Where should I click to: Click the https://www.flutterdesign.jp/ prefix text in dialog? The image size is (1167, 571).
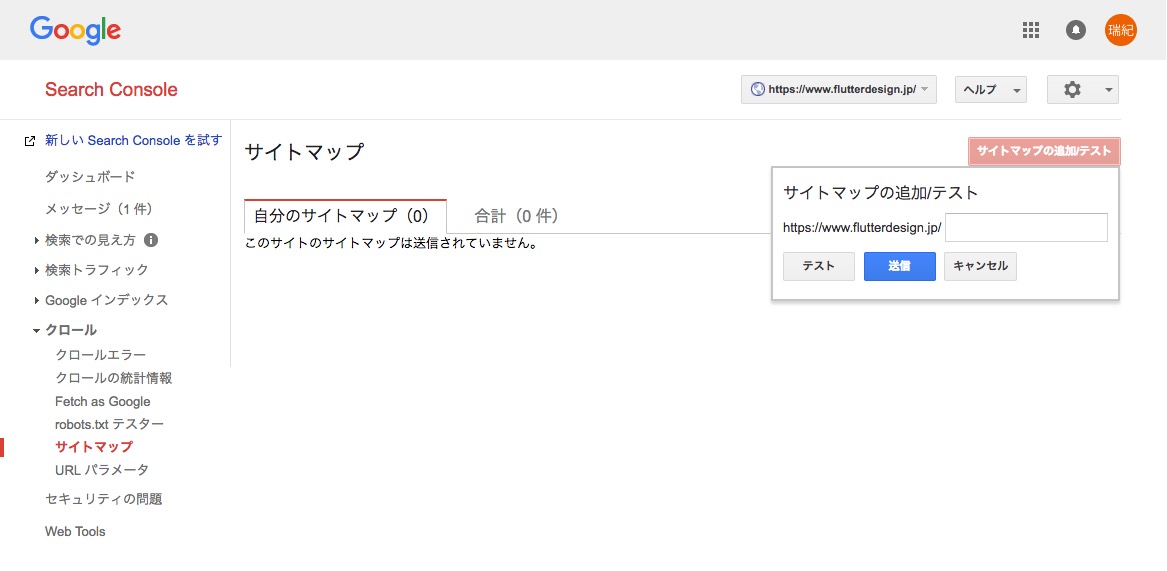point(863,228)
